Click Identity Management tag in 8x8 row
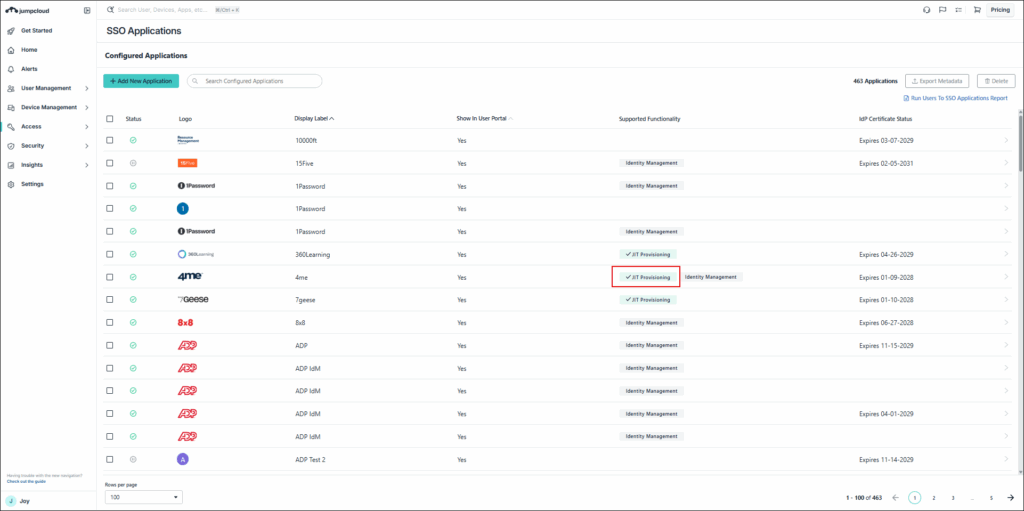 [x=651, y=323]
